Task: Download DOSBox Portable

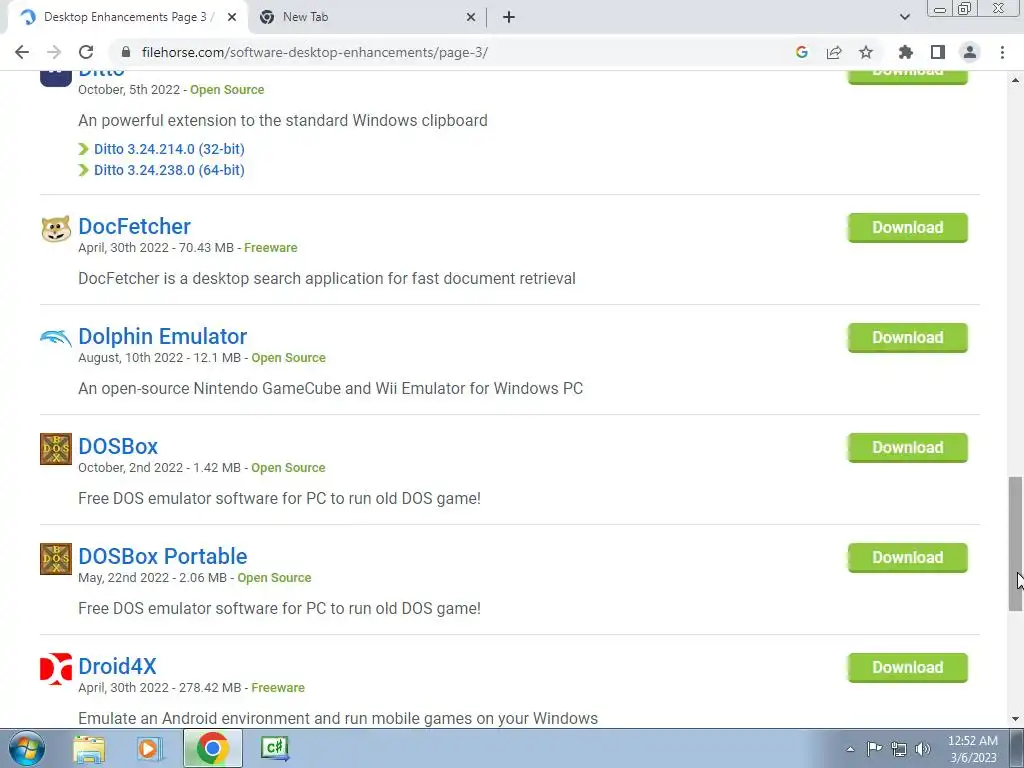Action: click(908, 558)
